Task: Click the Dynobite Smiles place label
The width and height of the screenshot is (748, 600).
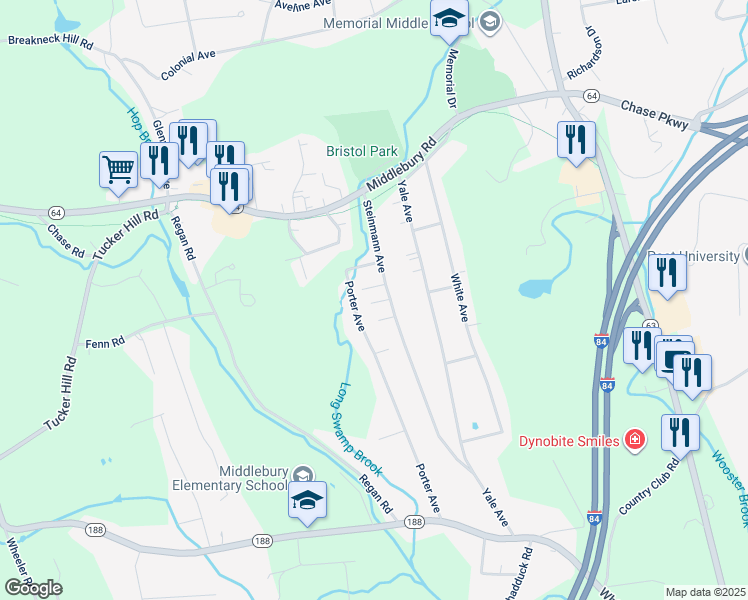Action: (x=569, y=441)
